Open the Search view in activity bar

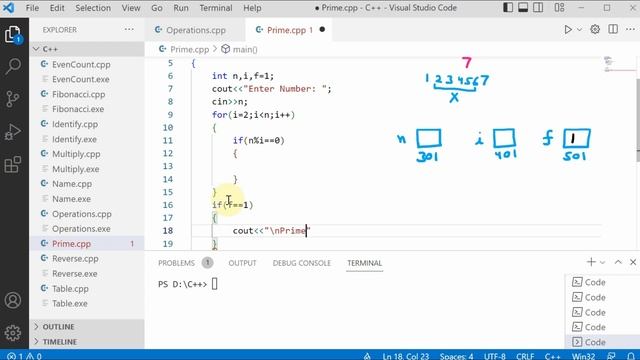13,66
